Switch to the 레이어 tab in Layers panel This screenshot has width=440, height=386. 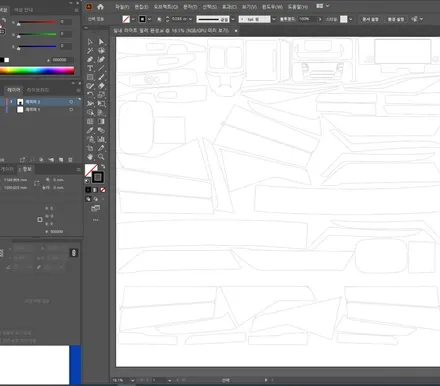point(14,90)
